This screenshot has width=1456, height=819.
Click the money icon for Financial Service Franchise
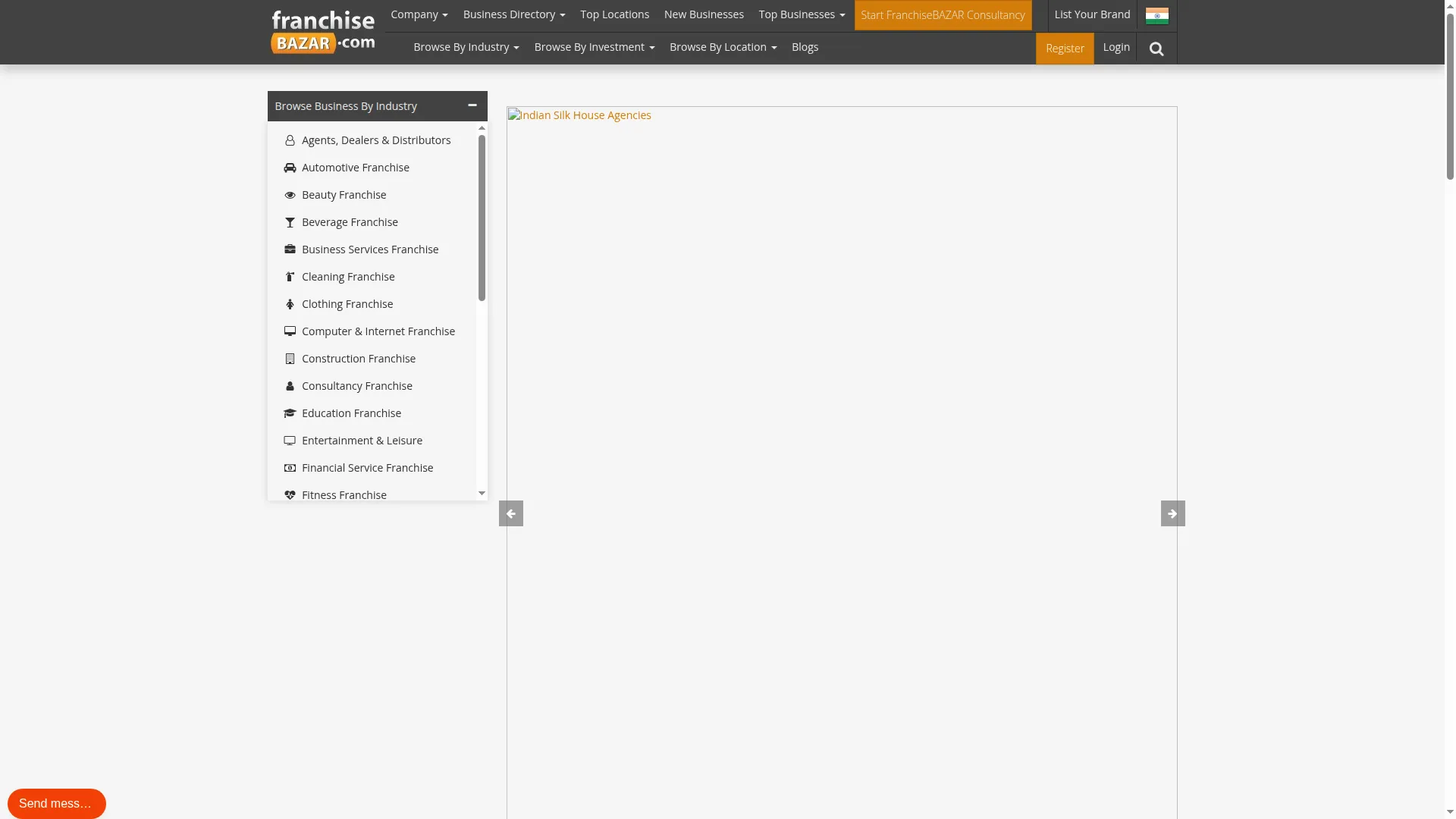click(x=290, y=469)
